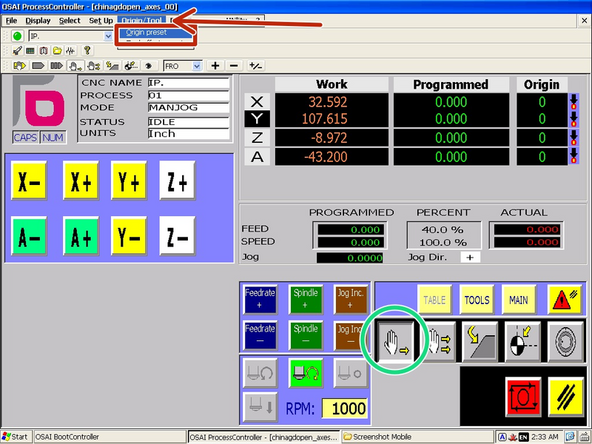Click the RPM value field
The width and height of the screenshot is (592, 444).
pyautogui.click(x=345, y=408)
